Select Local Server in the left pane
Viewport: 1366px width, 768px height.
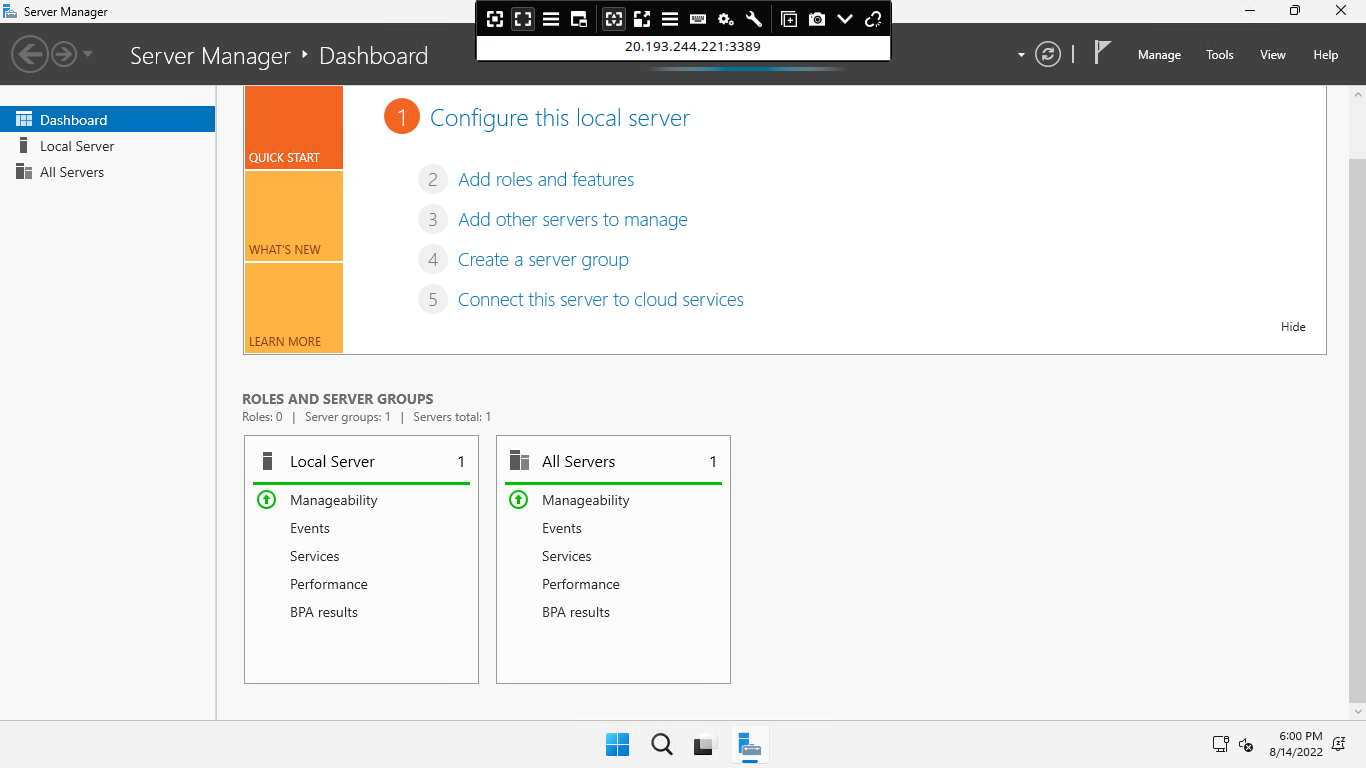107,146
